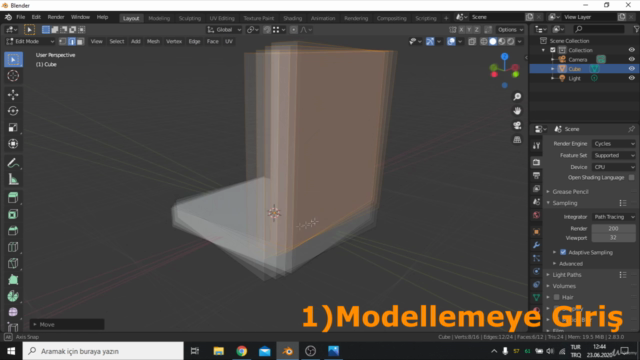Open the Integrator Path Tracing dropdown
The width and height of the screenshot is (640, 360).
coord(614,217)
